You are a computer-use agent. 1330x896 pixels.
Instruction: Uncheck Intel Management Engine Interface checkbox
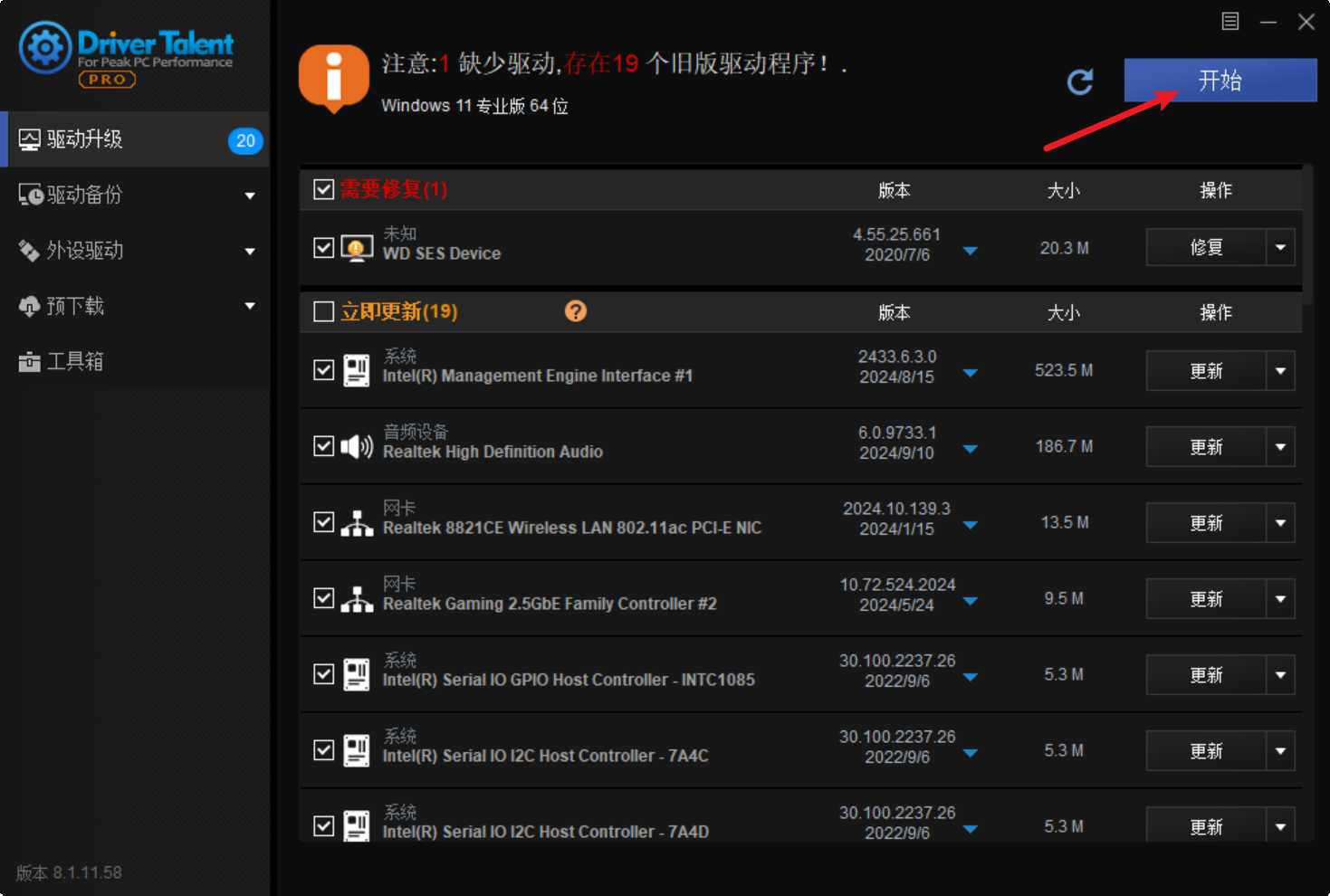pyautogui.click(x=323, y=370)
